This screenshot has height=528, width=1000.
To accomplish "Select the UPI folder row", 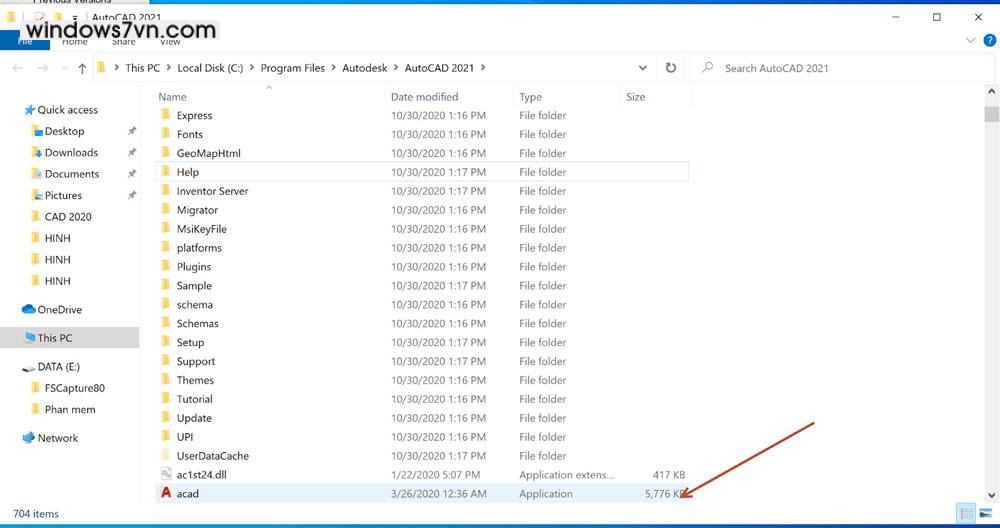I will (422, 437).
